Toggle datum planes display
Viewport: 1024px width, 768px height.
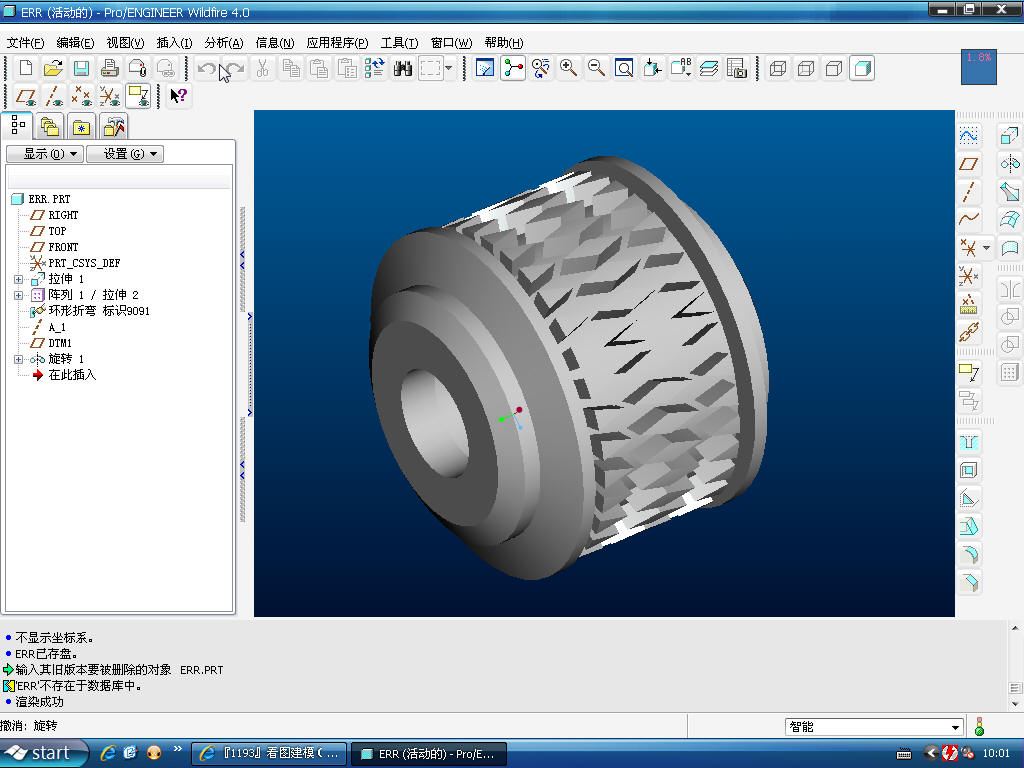pyautogui.click(x=25, y=96)
